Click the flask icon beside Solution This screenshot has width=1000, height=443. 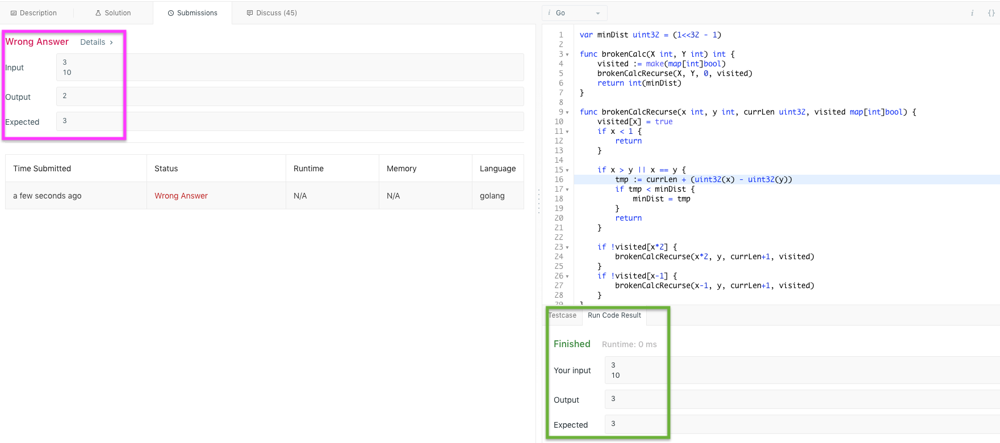click(x=98, y=13)
